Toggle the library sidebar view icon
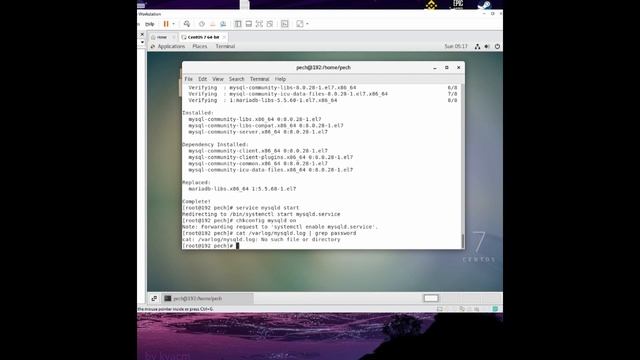 click(238, 24)
